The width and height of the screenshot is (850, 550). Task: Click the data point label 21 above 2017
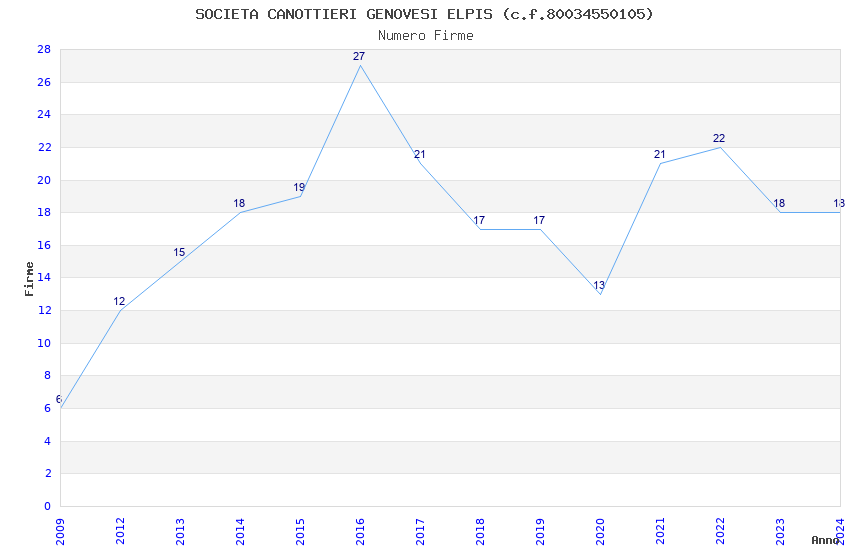(x=420, y=154)
